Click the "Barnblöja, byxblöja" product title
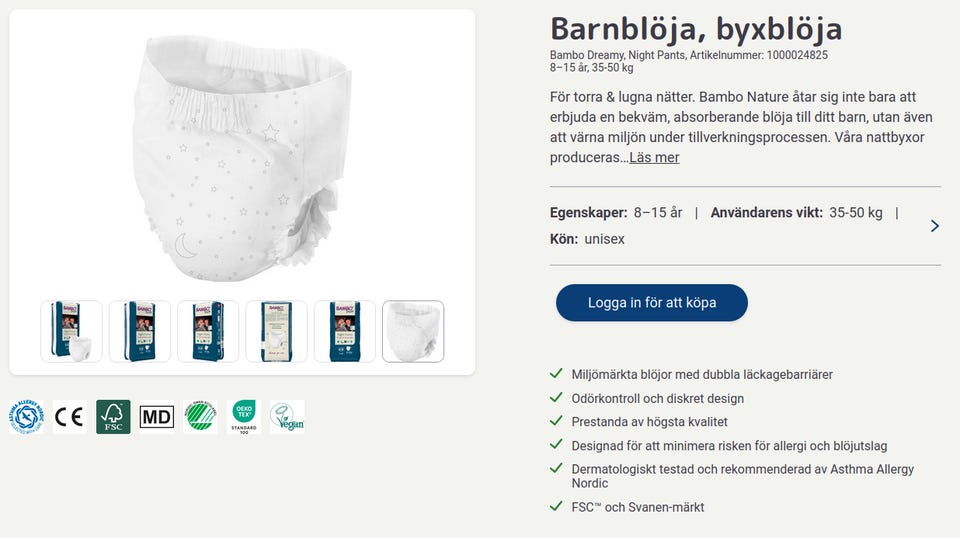Image resolution: width=960 pixels, height=538 pixels. pyautogui.click(x=696, y=29)
